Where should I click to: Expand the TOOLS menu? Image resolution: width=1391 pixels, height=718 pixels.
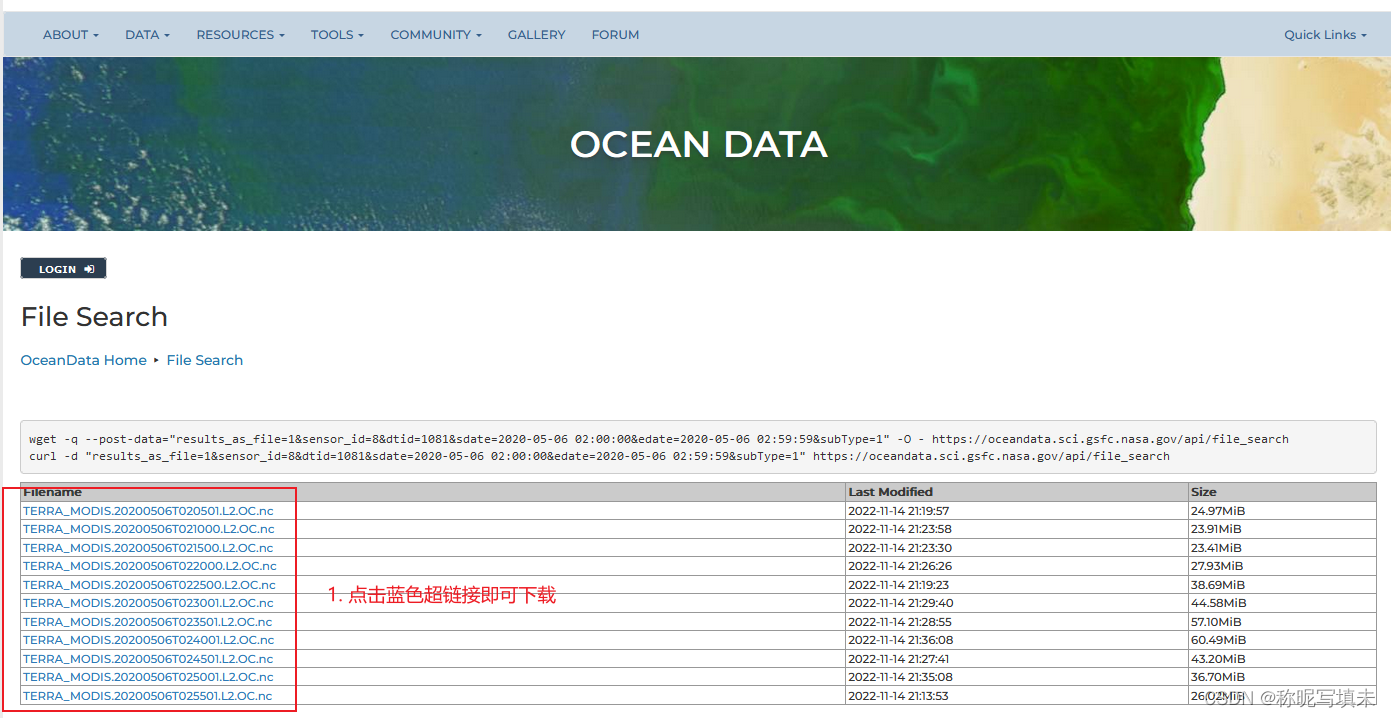click(x=337, y=34)
